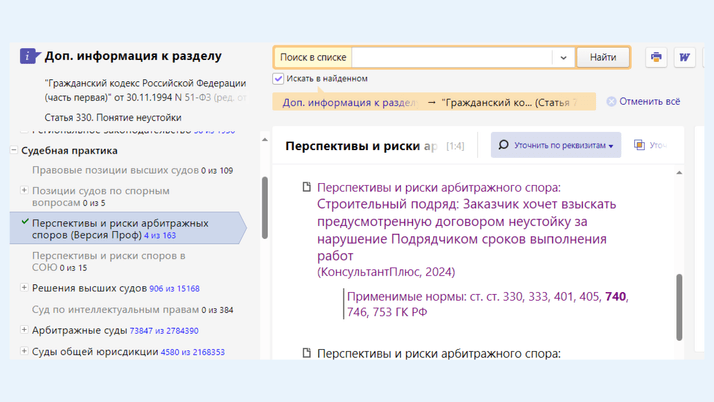
Task: Expand the Суды общей юрисдикции node
Action: tap(24, 351)
